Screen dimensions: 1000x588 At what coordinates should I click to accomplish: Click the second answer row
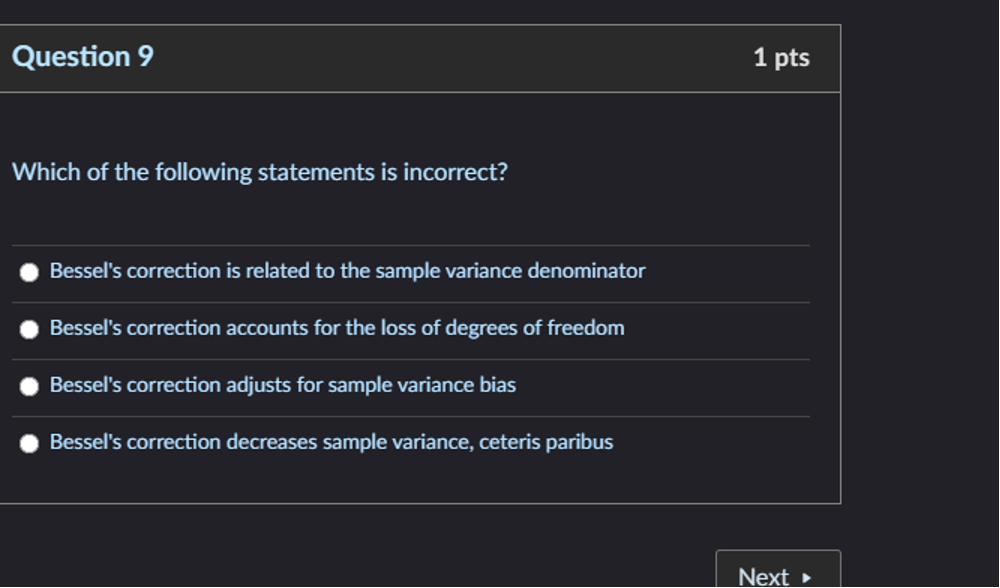pos(340,327)
